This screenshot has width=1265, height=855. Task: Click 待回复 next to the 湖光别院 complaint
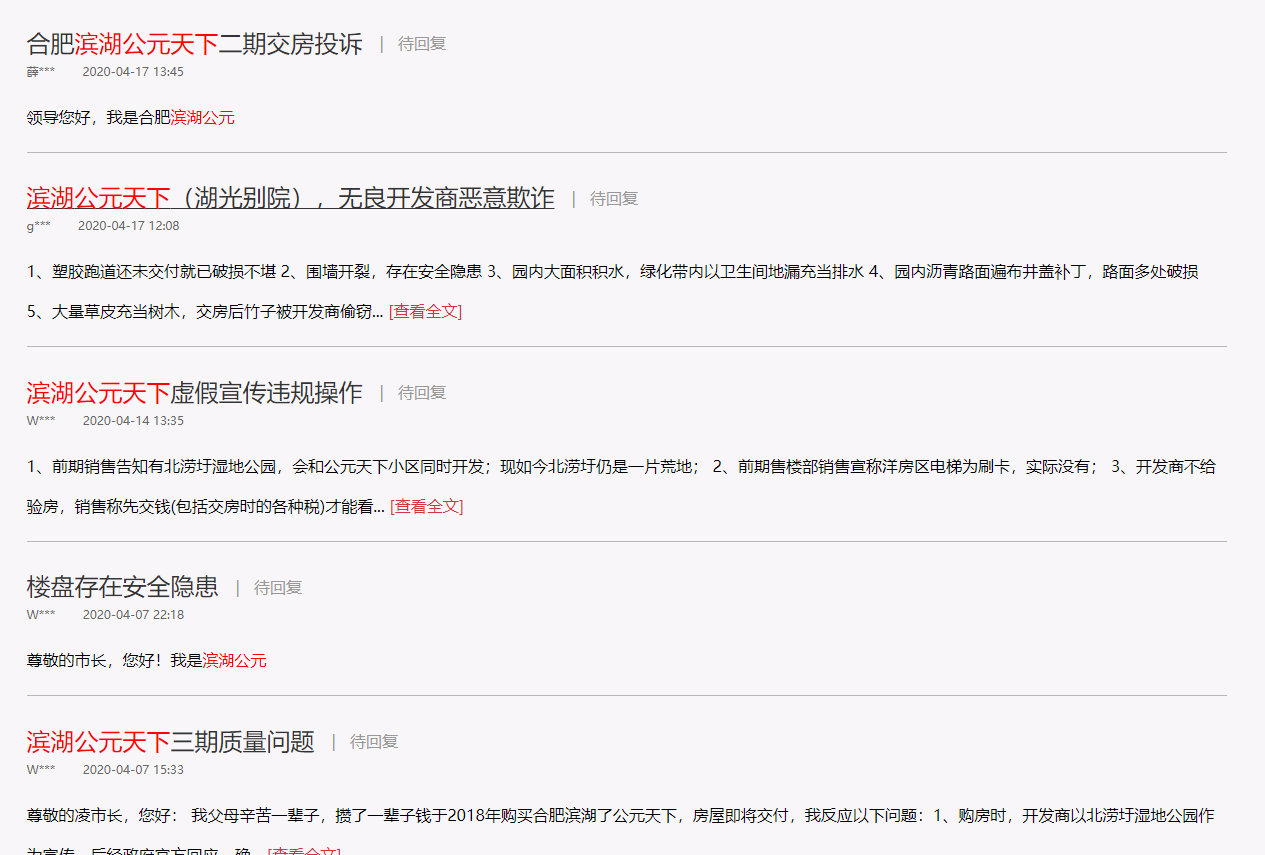coord(614,198)
